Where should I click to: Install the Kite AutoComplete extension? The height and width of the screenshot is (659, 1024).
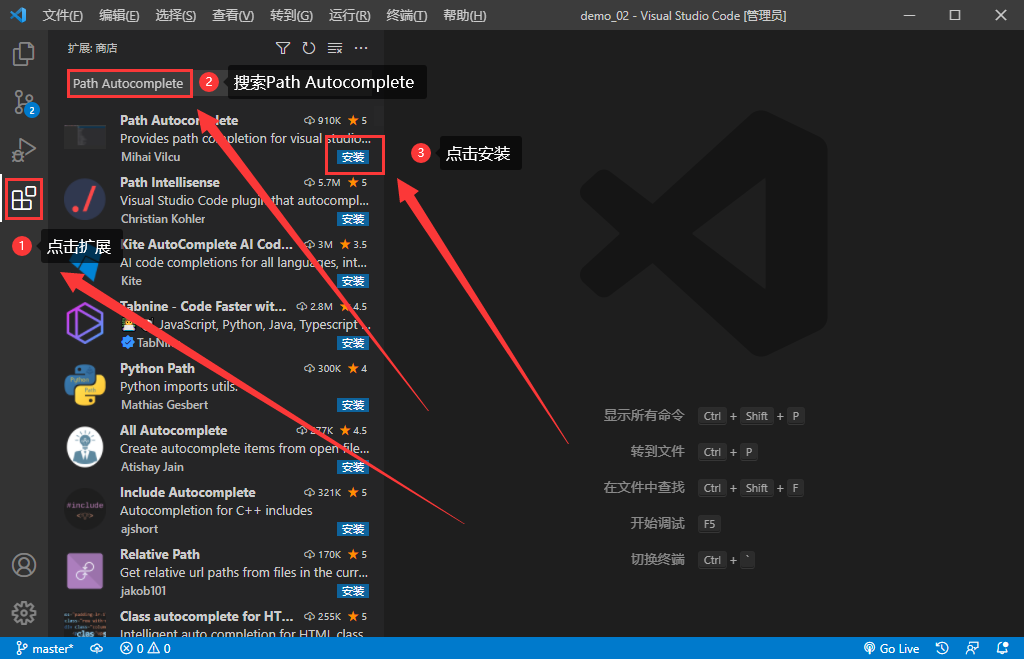[353, 281]
